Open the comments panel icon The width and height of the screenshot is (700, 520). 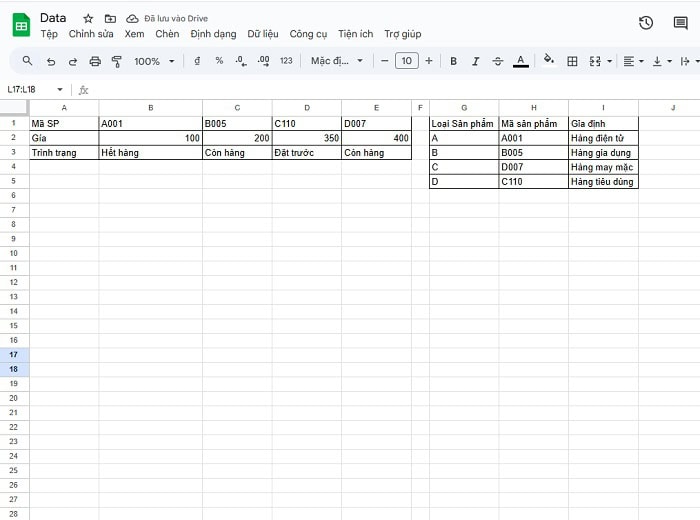(681, 23)
